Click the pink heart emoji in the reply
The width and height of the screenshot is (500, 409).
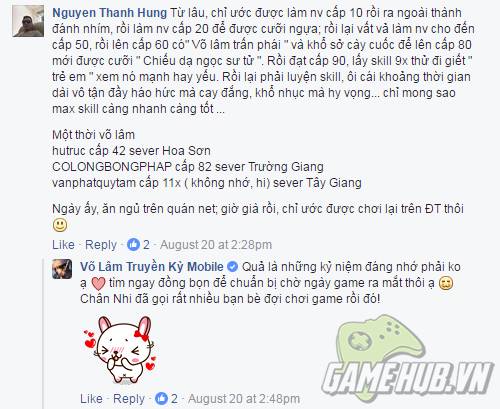[98, 283]
